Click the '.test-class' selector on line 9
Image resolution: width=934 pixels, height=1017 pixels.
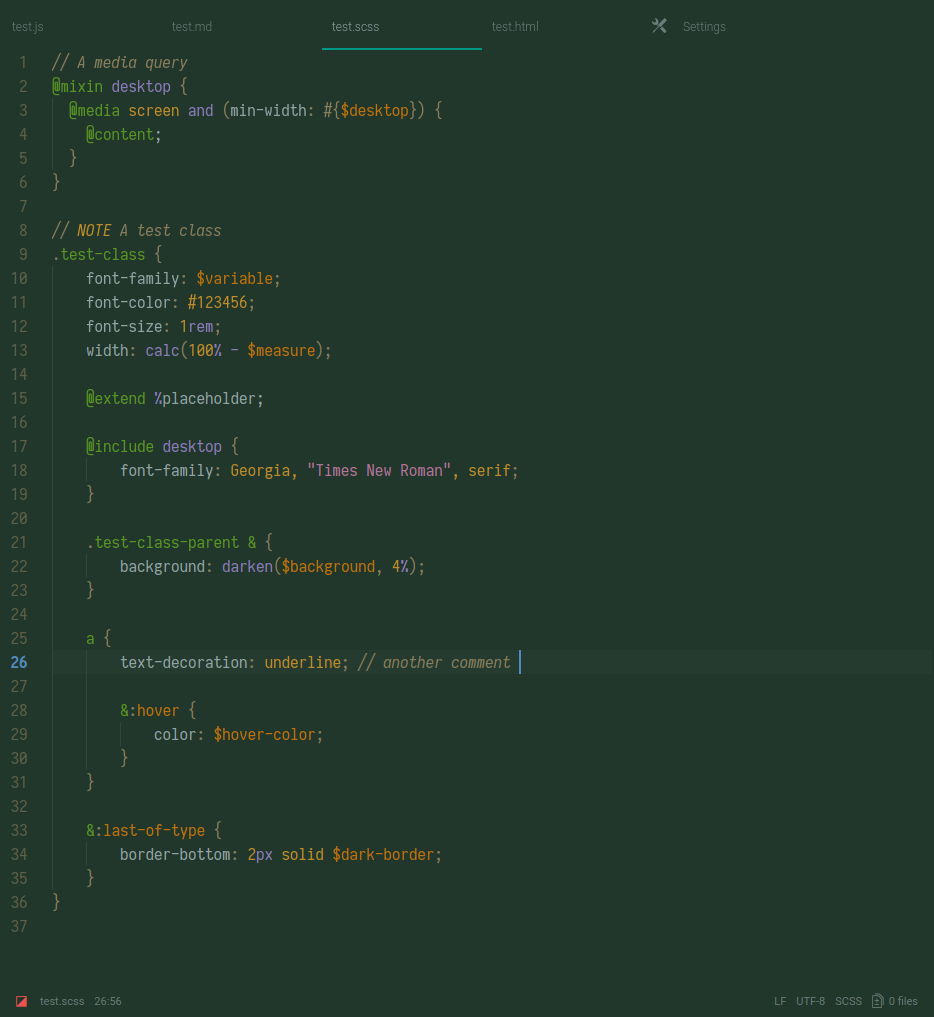[x=99, y=255]
